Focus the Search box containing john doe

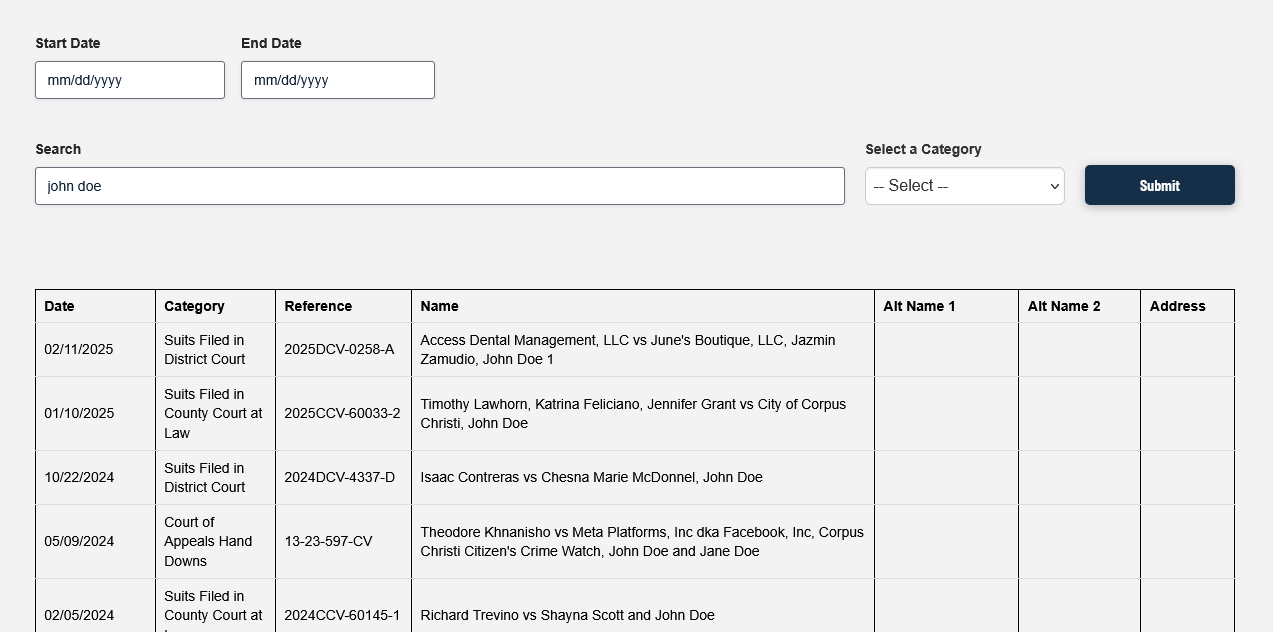[440, 186]
